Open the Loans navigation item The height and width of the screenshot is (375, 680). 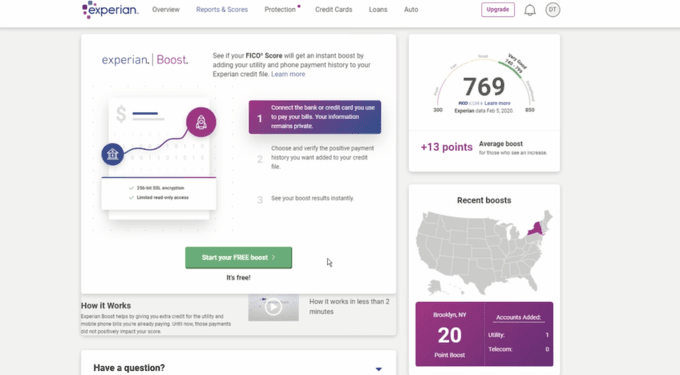click(378, 10)
